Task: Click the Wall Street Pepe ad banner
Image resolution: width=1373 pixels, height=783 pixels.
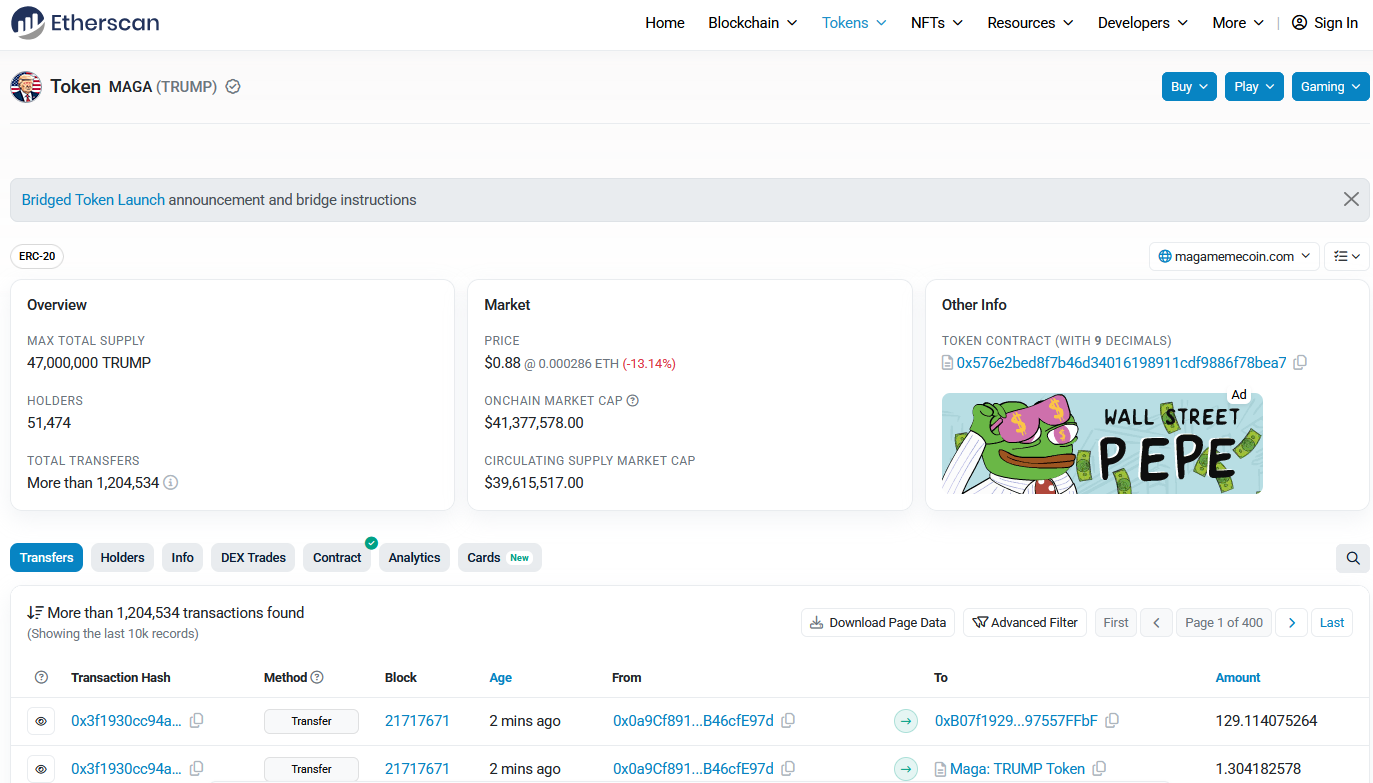Action: 1102,443
